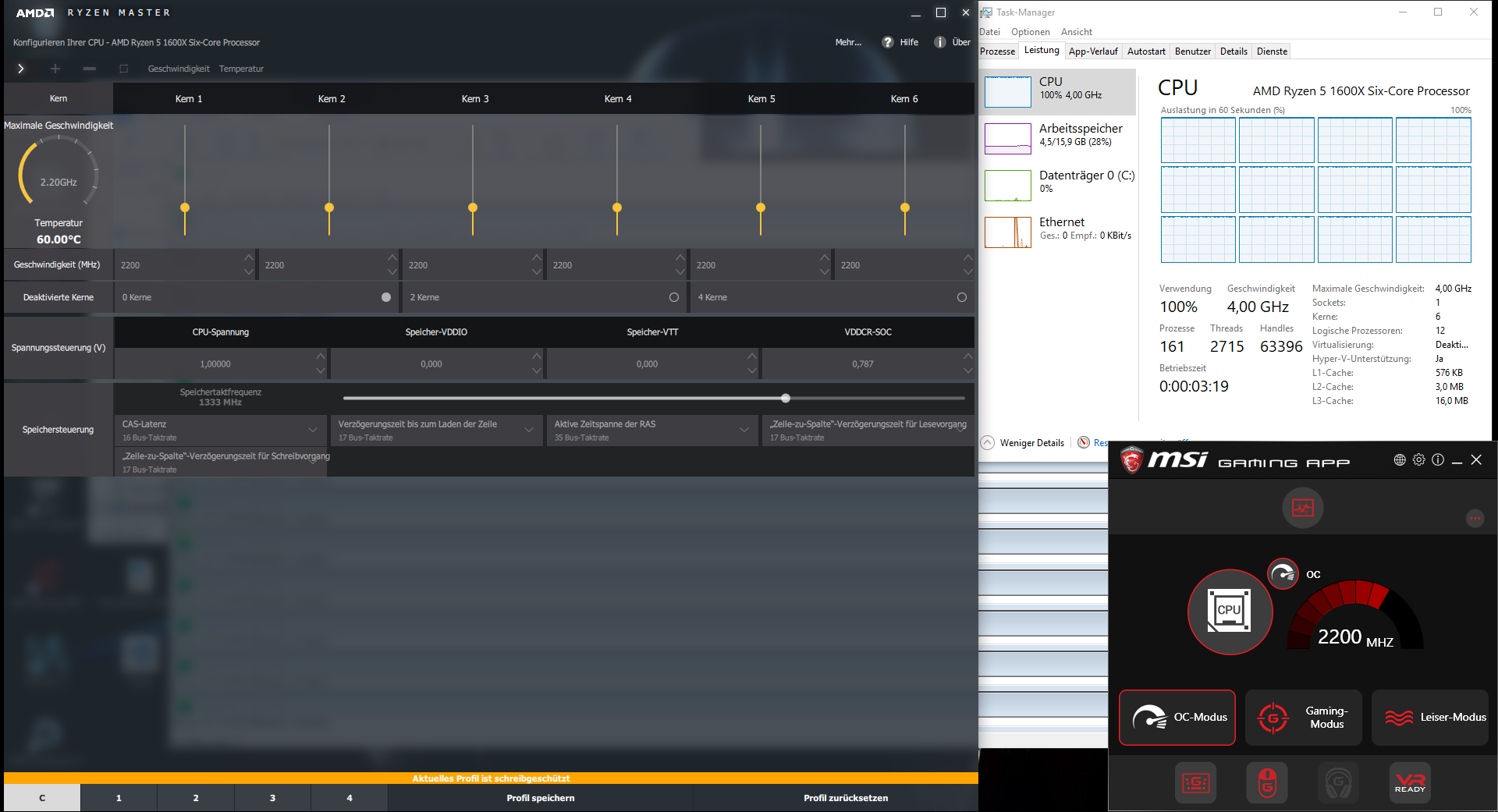Switch to the Dienste tab

pyautogui.click(x=1272, y=51)
